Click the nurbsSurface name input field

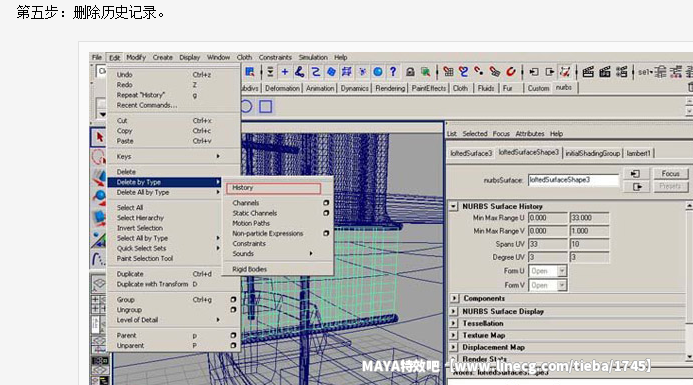(x=573, y=180)
